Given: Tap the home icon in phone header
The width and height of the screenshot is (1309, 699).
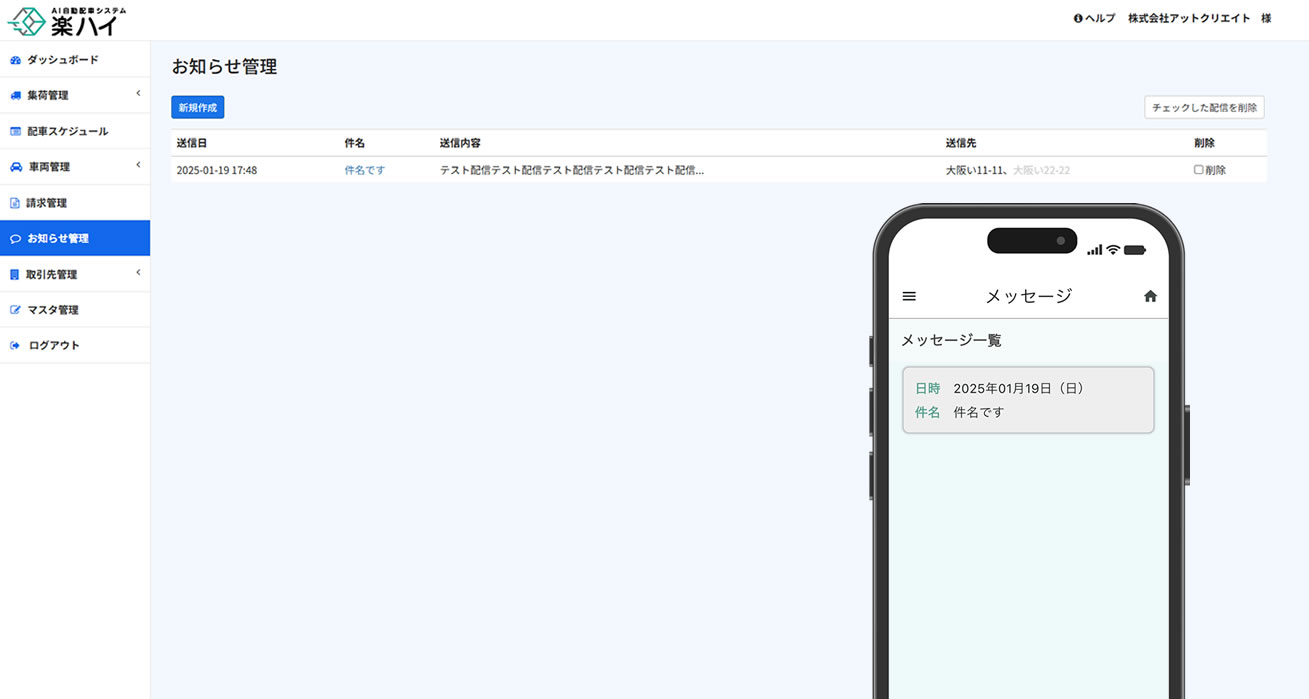Looking at the screenshot, I should click(x=1150, y=296).
